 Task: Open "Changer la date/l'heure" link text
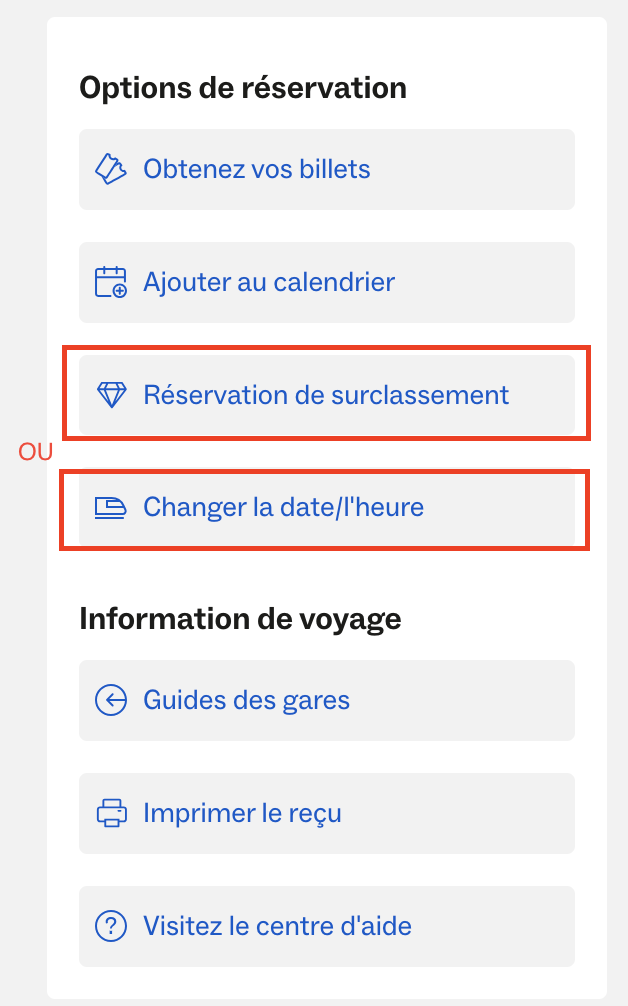pos(283,508)
